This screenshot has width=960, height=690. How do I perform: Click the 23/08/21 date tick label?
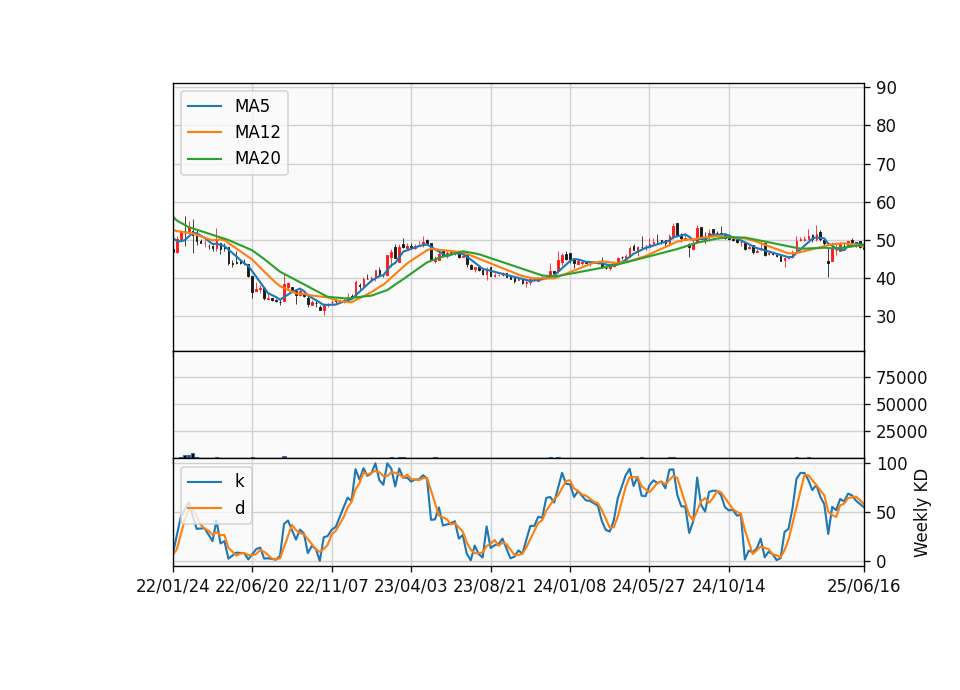[490, 586]
